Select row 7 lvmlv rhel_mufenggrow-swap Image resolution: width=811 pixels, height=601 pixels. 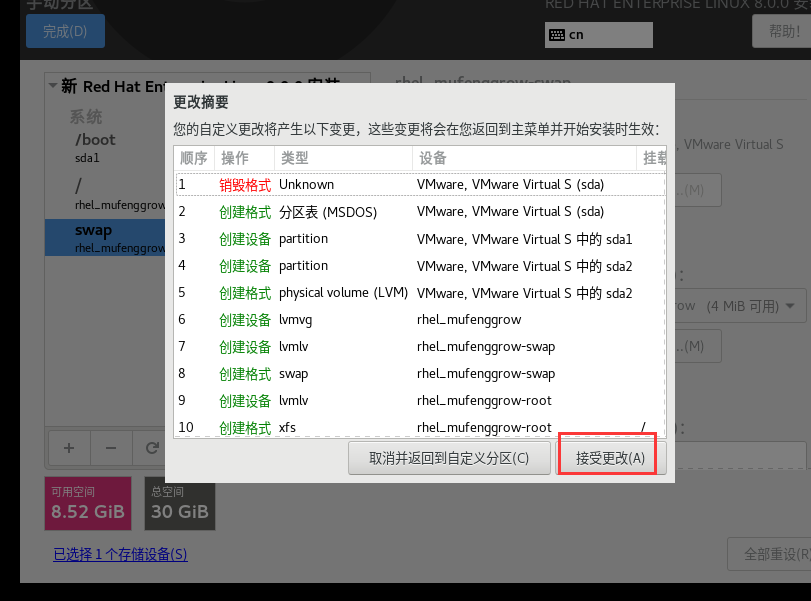click(x=420, y=347)
